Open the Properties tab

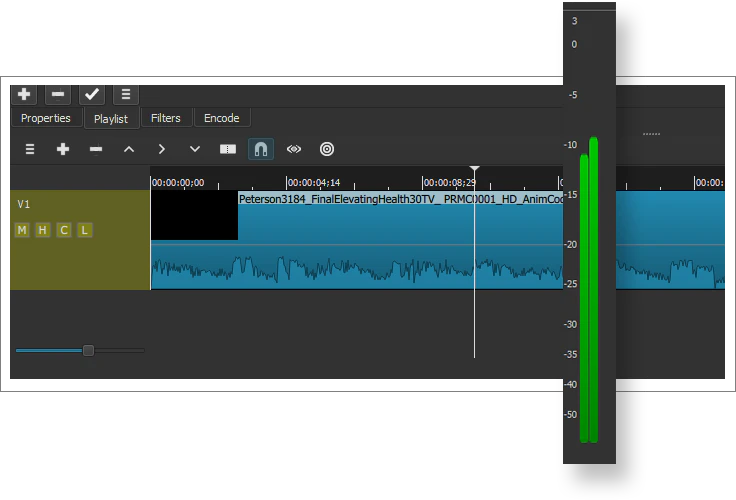click(46, 118)
